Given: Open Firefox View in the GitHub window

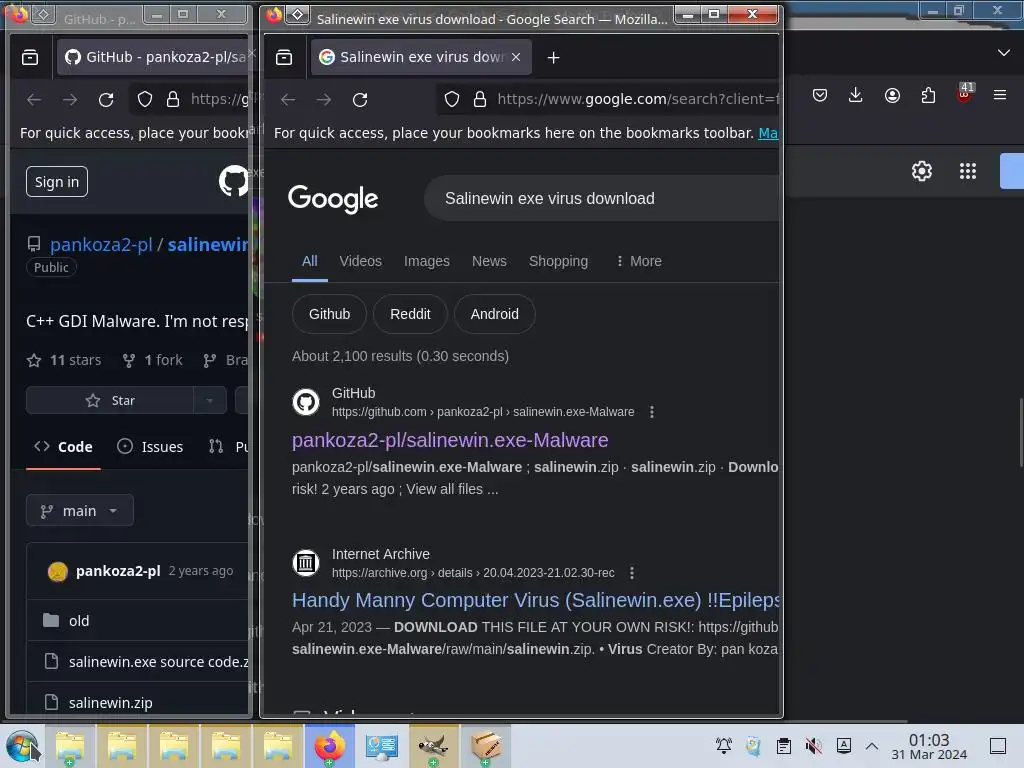Looking at the screenshot, I should click(30, 57).
